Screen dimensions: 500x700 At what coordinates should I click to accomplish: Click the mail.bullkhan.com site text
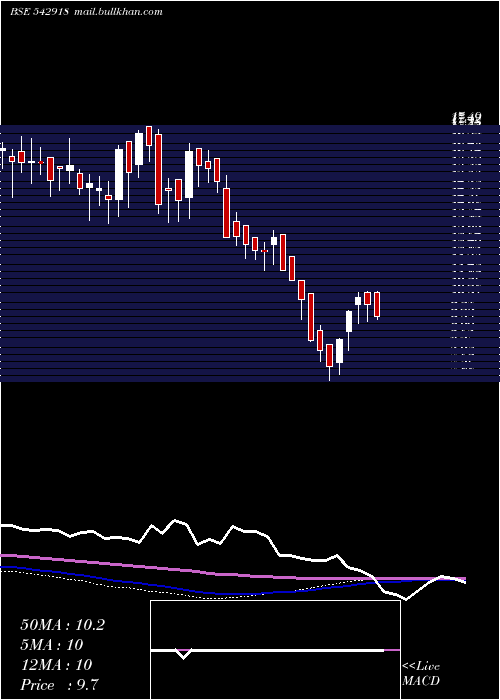pos(118,12)
